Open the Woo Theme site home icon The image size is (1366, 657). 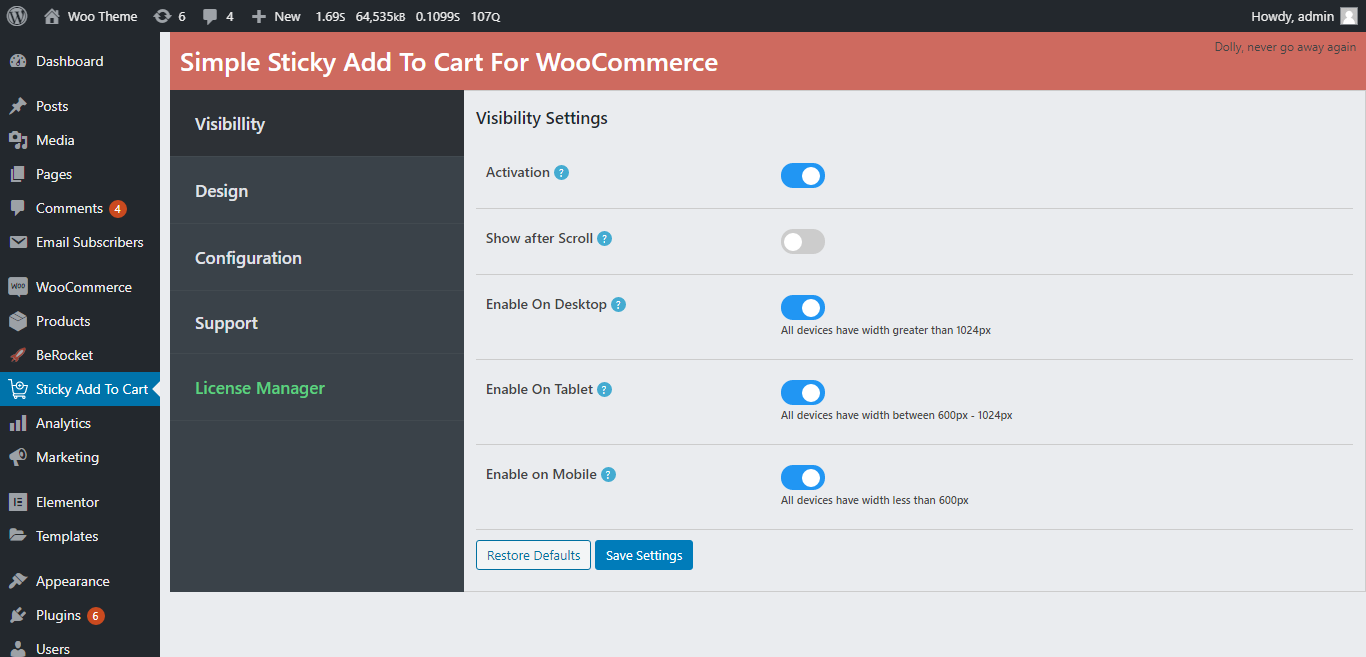pyautogui.click(x=52, y=16)
